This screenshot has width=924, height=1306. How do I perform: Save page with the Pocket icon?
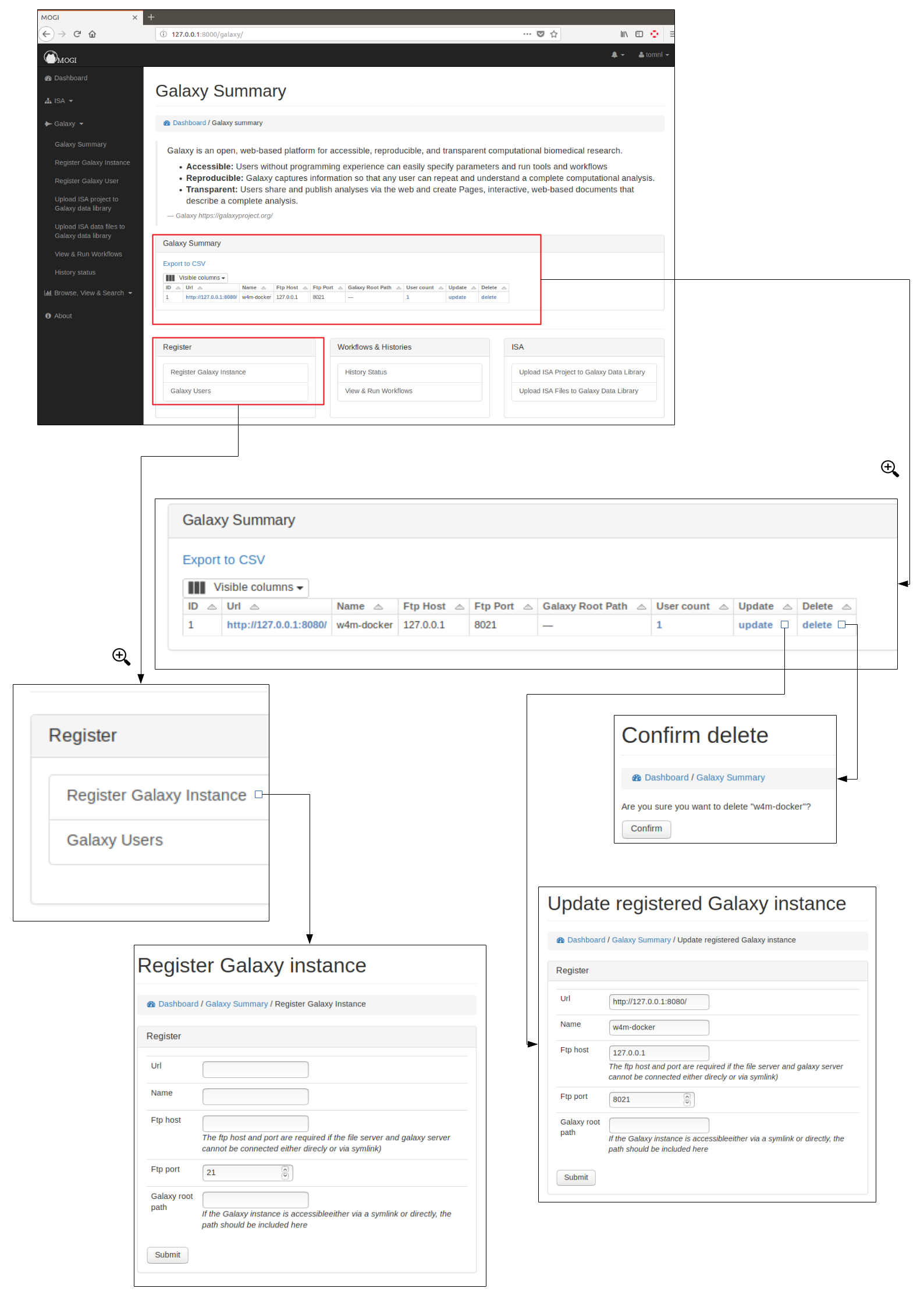tap(541, 34)
